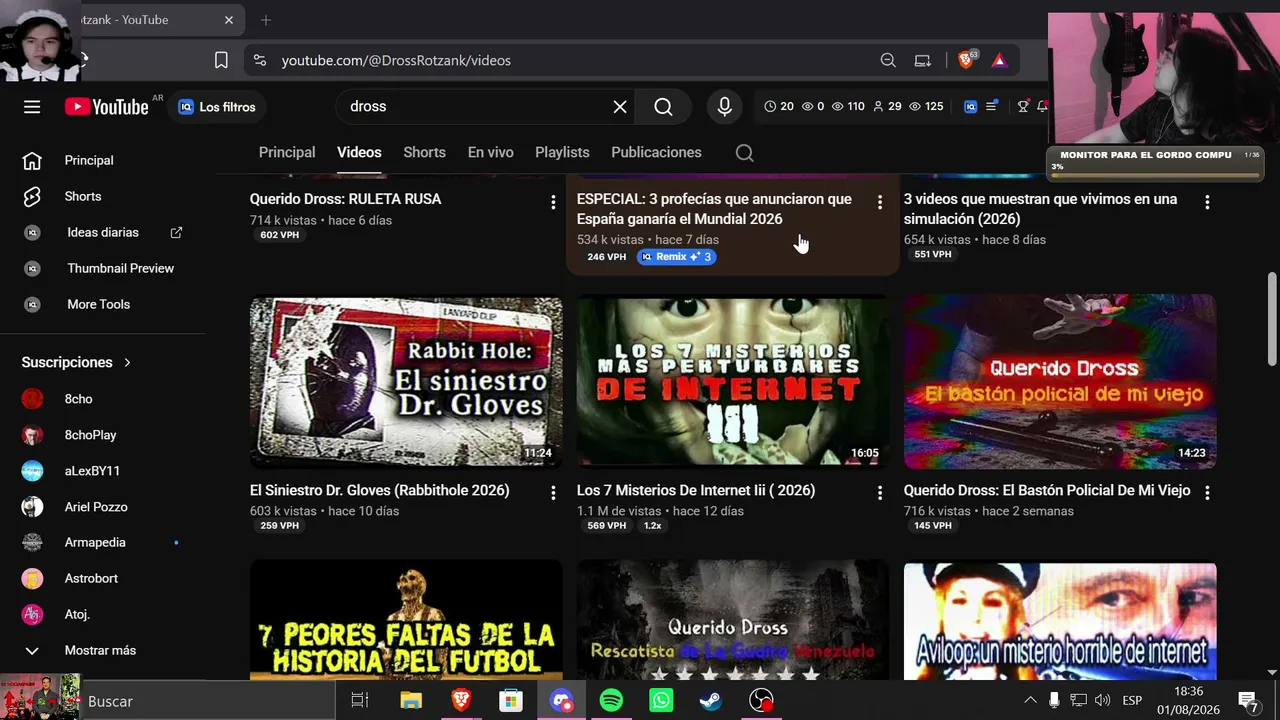
Task: Click the Los filtros button
Action: pos(217,107)
